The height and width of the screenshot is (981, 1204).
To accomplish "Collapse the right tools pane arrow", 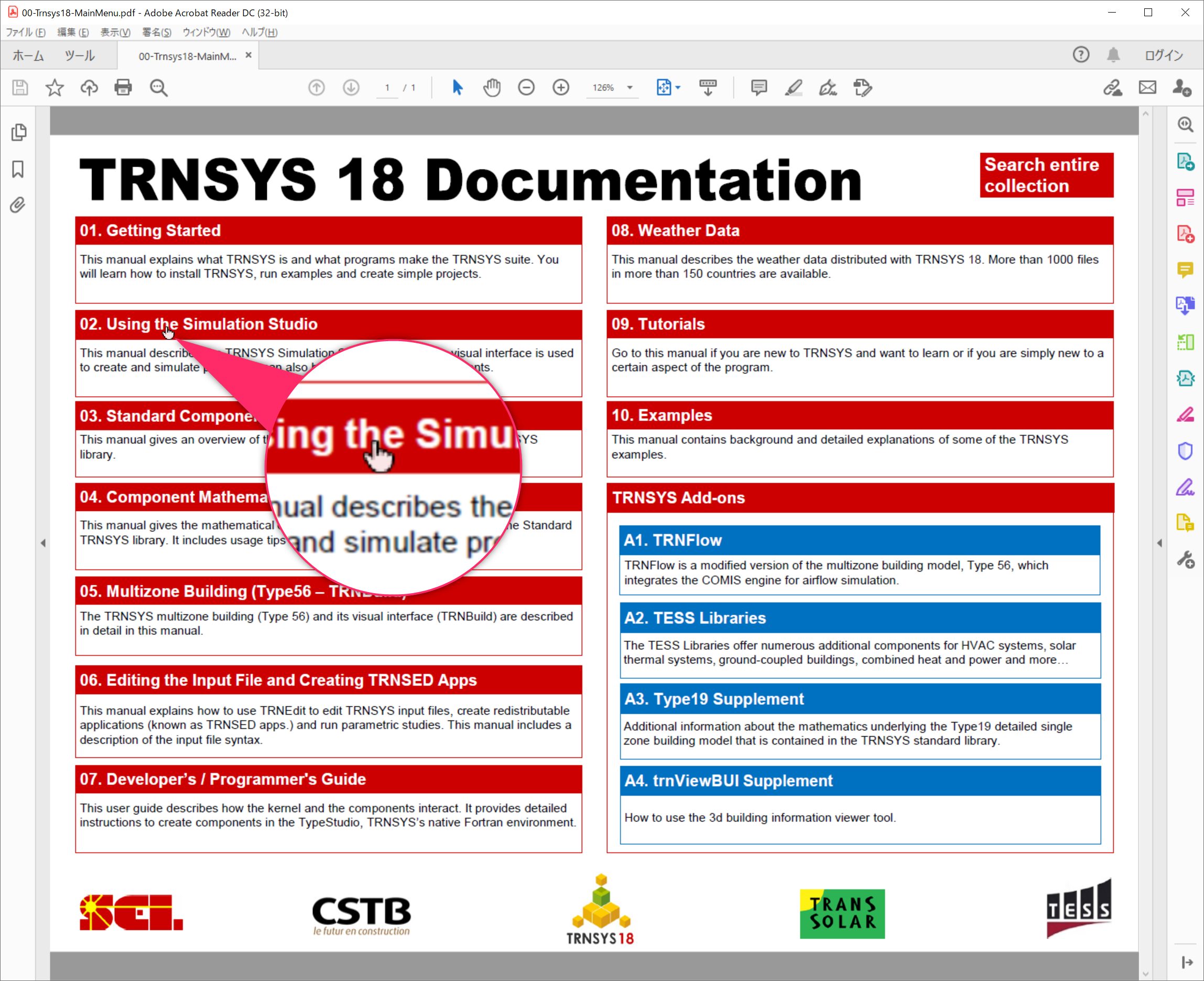I will point(1159,543).
